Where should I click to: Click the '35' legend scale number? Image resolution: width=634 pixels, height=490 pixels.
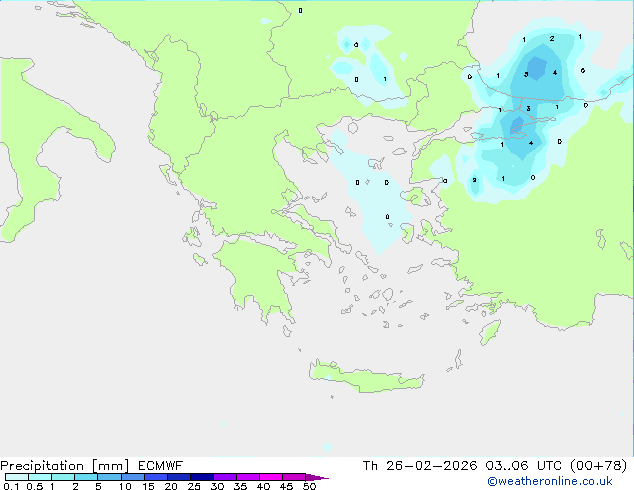pos(240,486)
